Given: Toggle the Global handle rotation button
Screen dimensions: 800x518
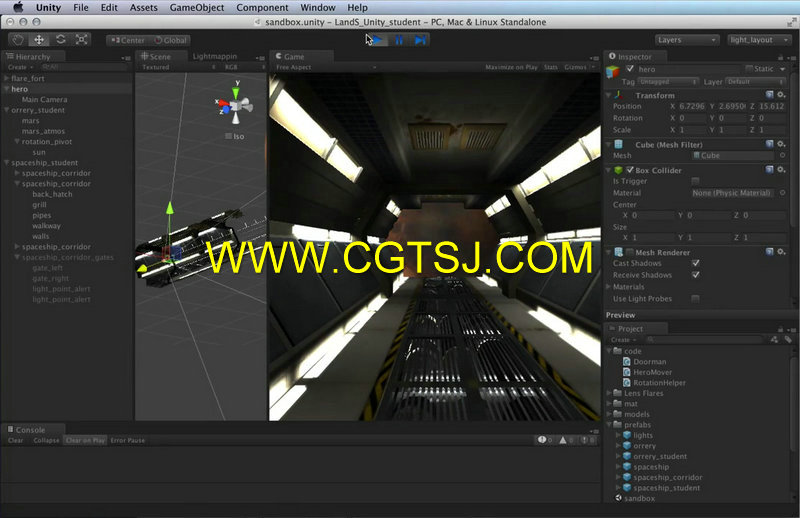Looking at the screenshot, I should coord(170,40).
